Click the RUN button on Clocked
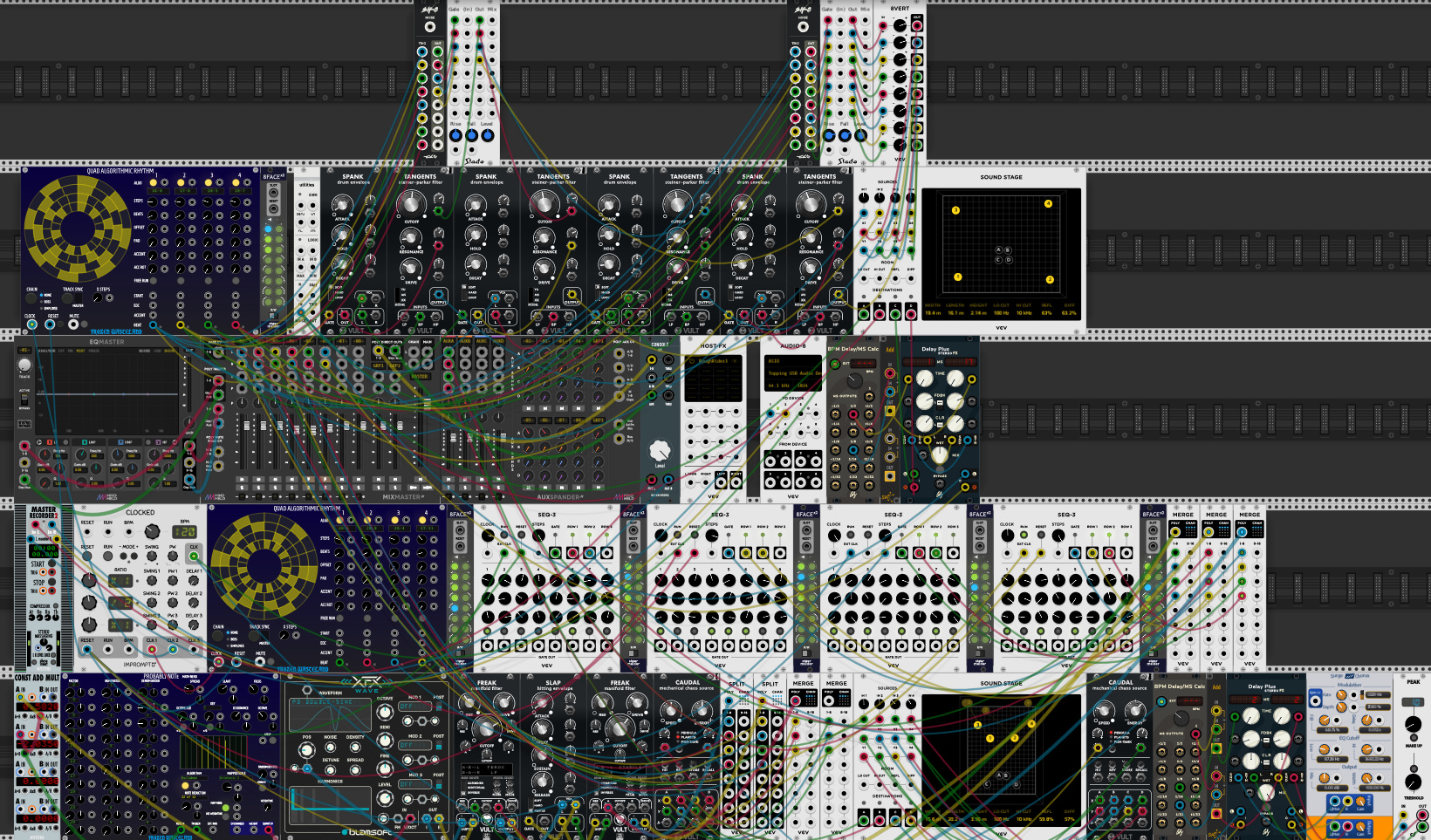 coord(107,556)
